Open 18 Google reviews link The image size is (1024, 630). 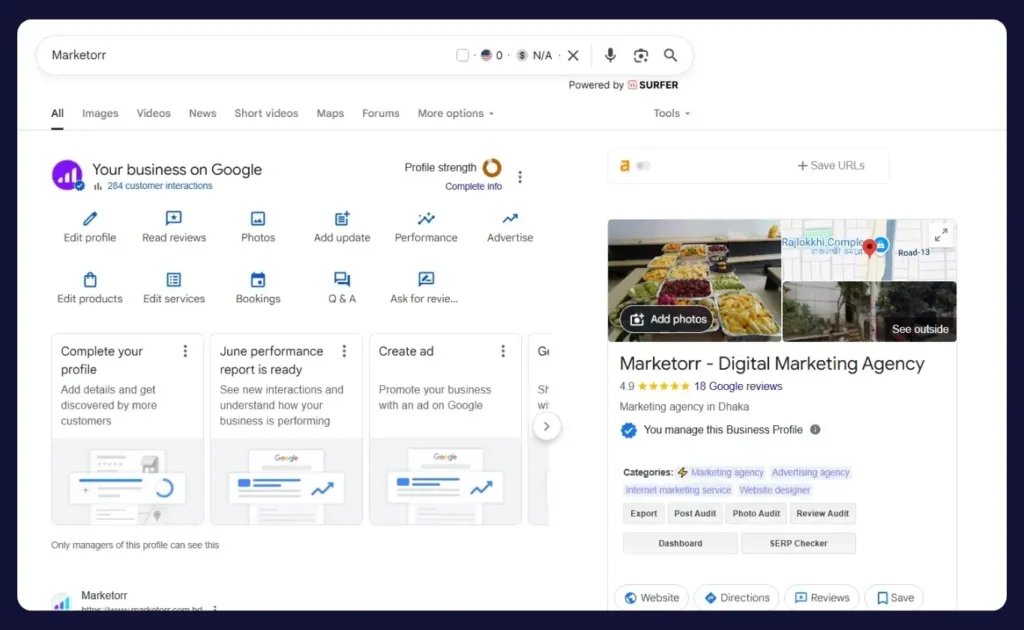coord(738,386)
